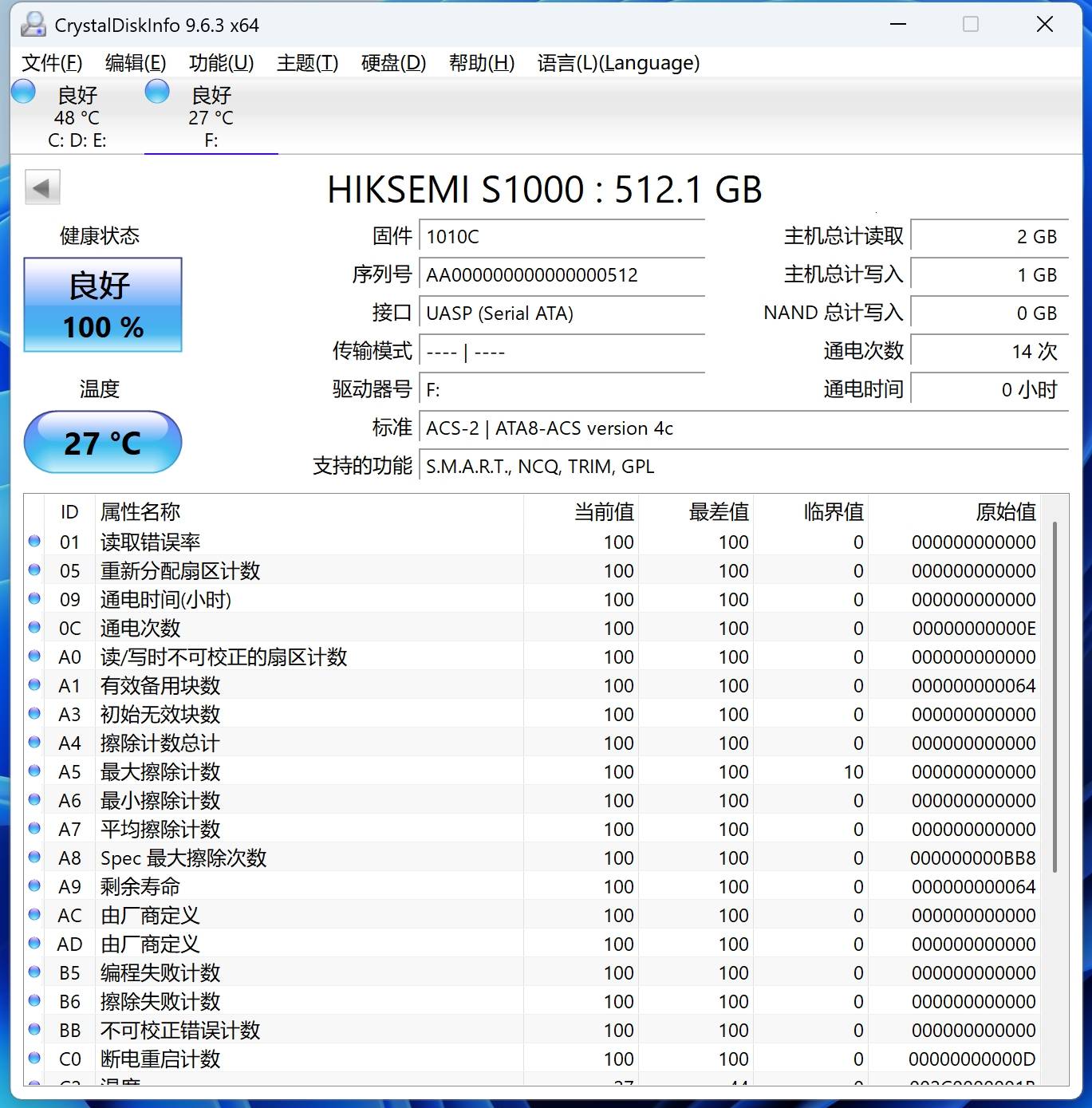Click status dot for row ID 0C

coord(34,627)
